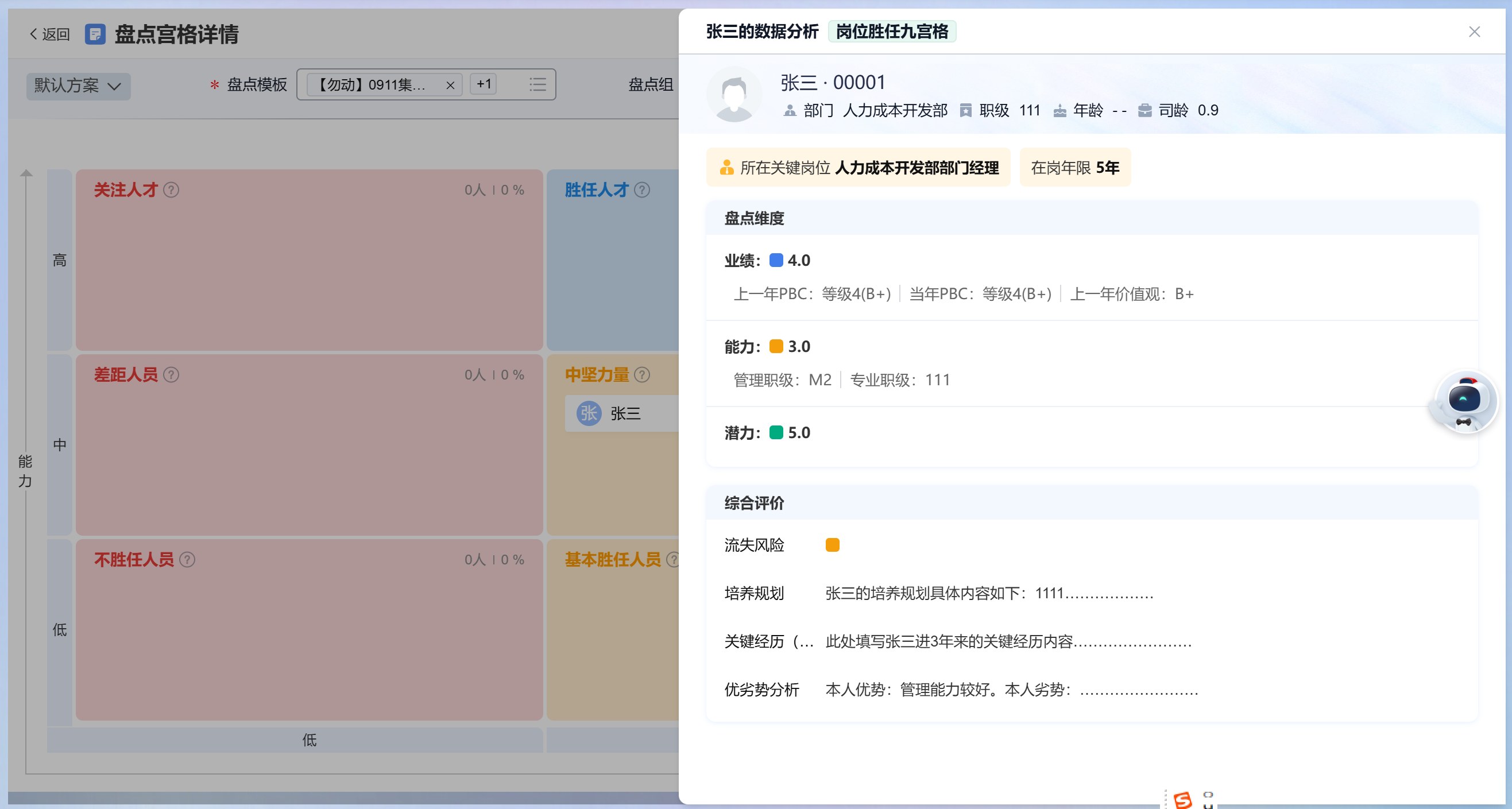This screenshot has width=1512, height=809.
Task: Click the 综合评价 section header
Action: [x=1092, y=503]
